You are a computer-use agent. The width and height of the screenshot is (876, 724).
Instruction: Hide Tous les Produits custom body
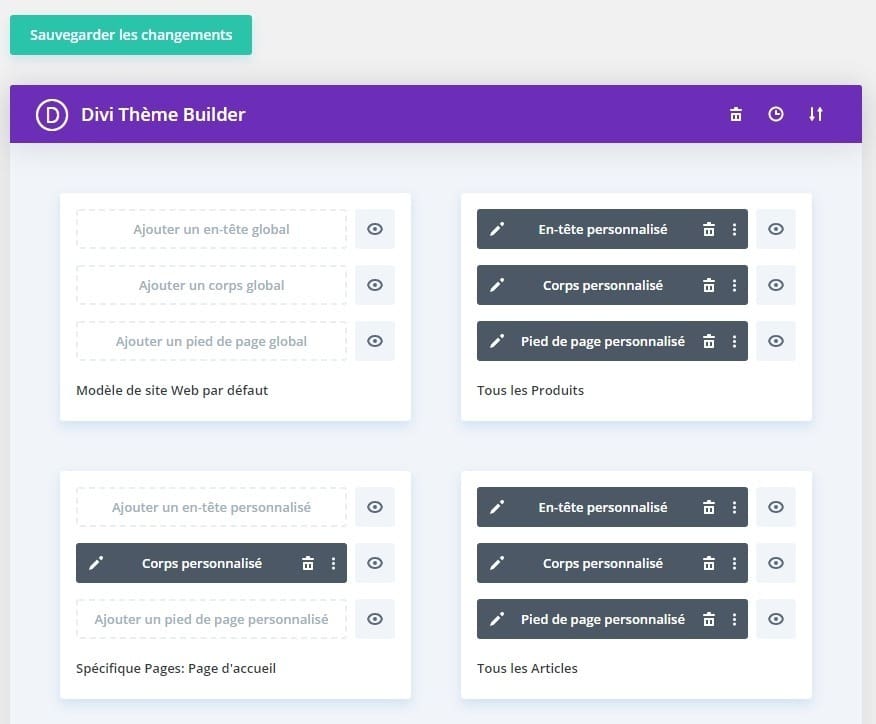click(x=775, y=285)
